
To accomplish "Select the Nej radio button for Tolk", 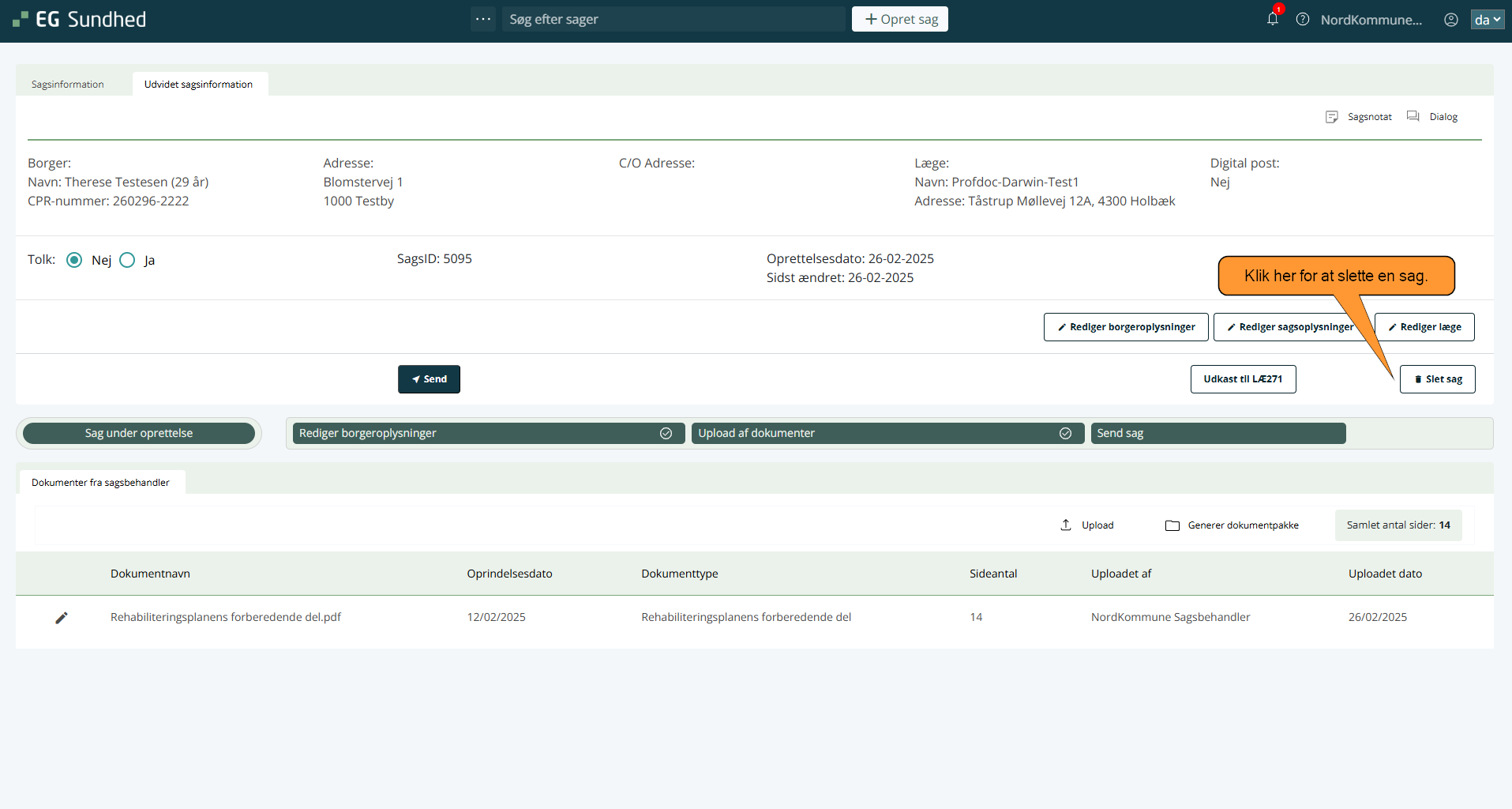I will coord(74,260).
